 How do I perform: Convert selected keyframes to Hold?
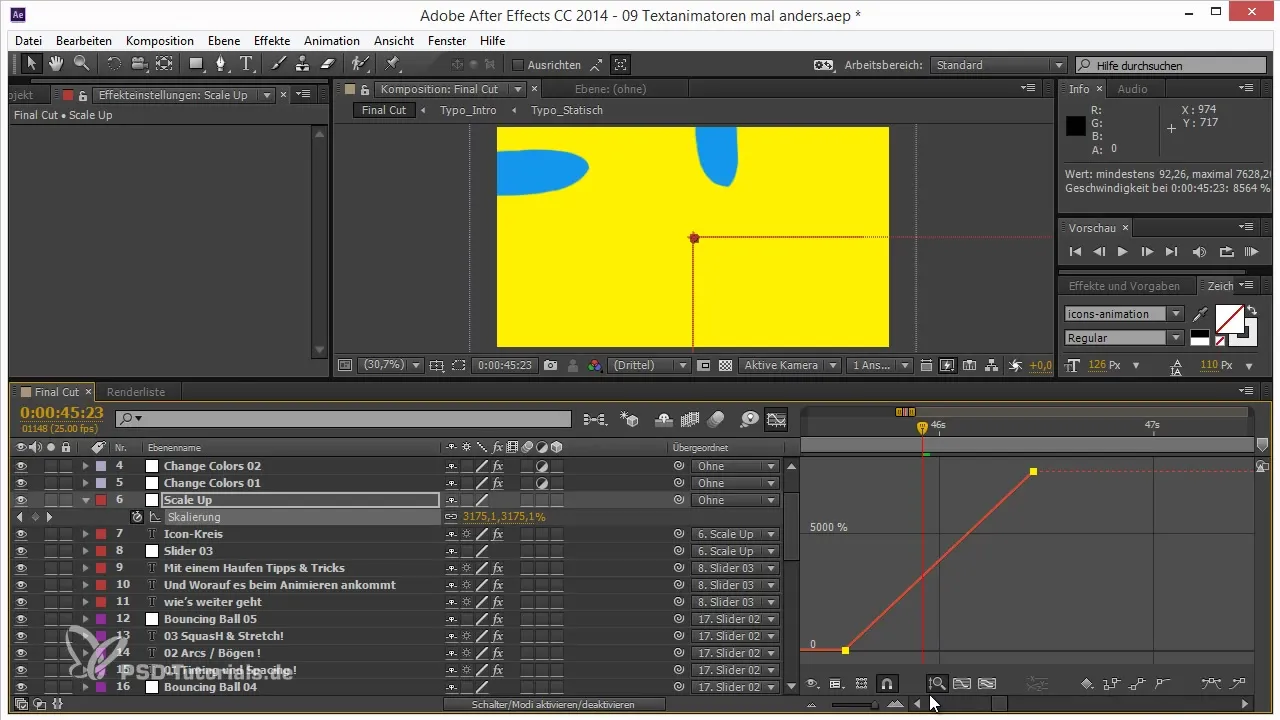coord(1110,684)
